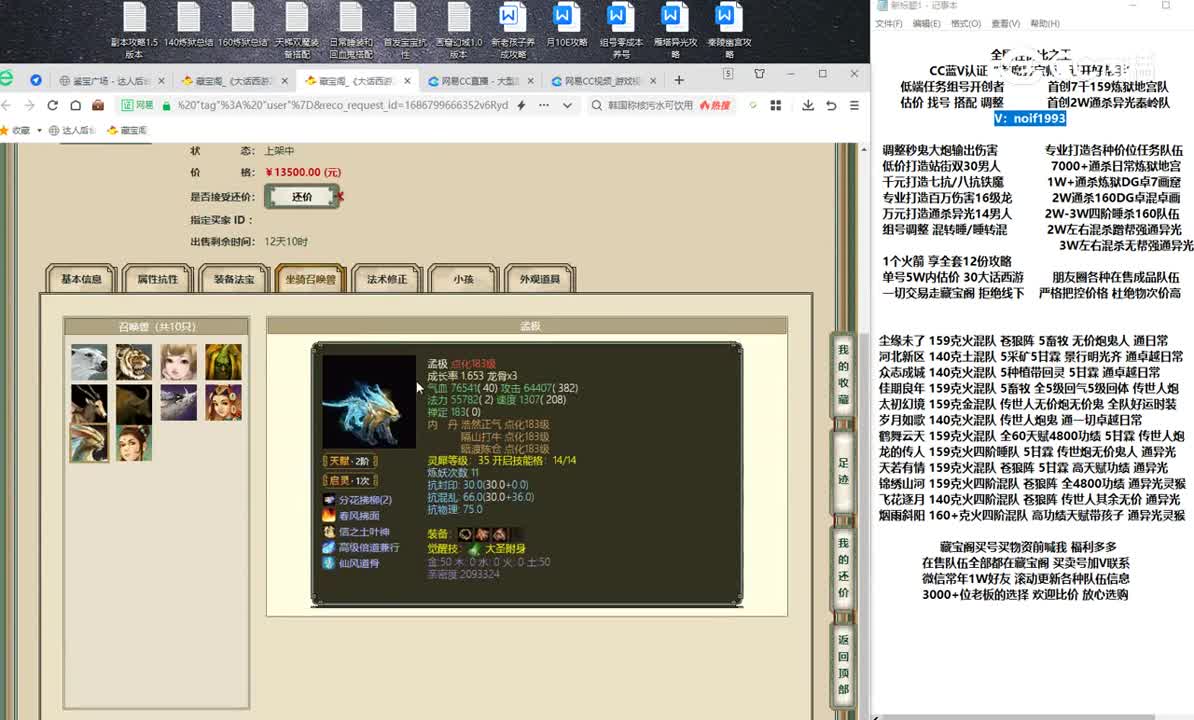Click the URL address field

(x=343, y=105)
